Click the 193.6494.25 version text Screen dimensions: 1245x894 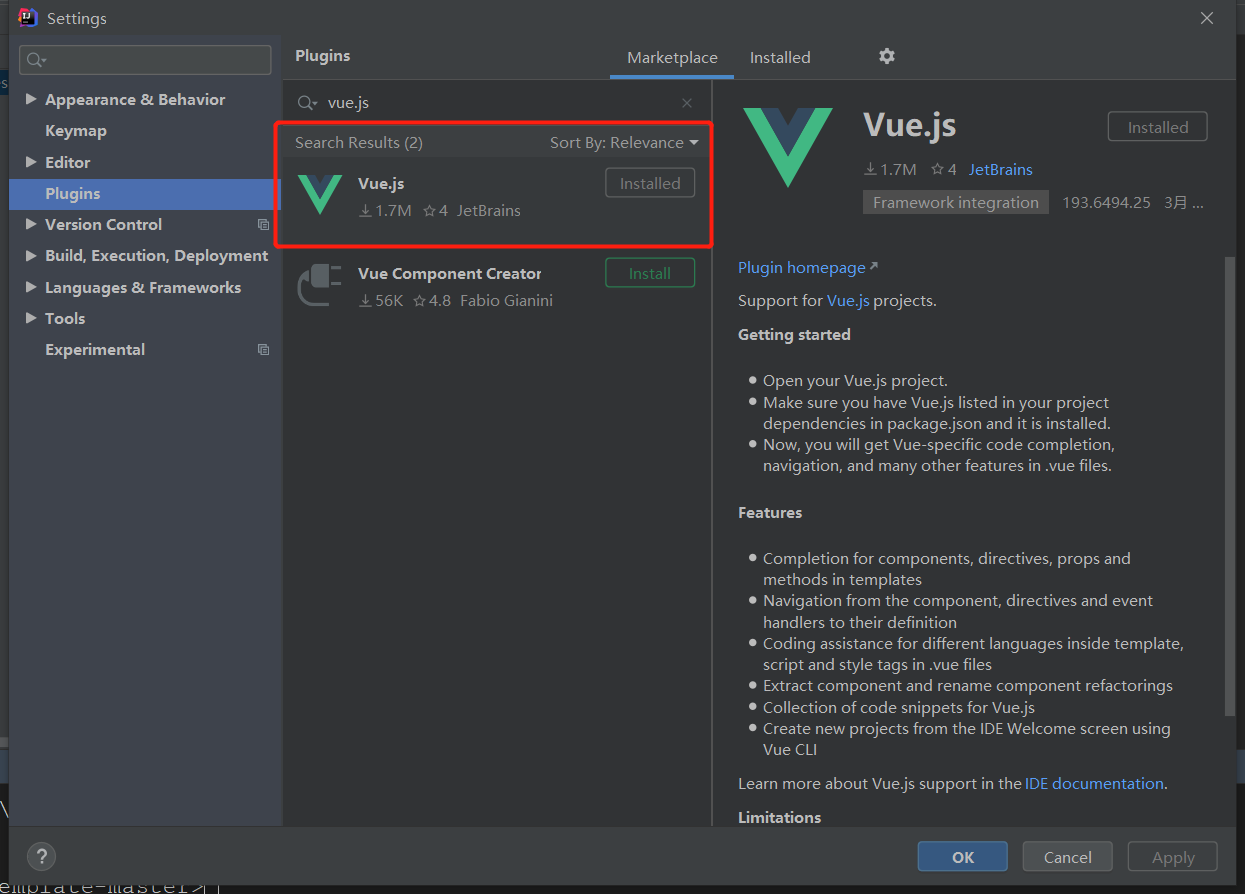[x=1106, y=202]
